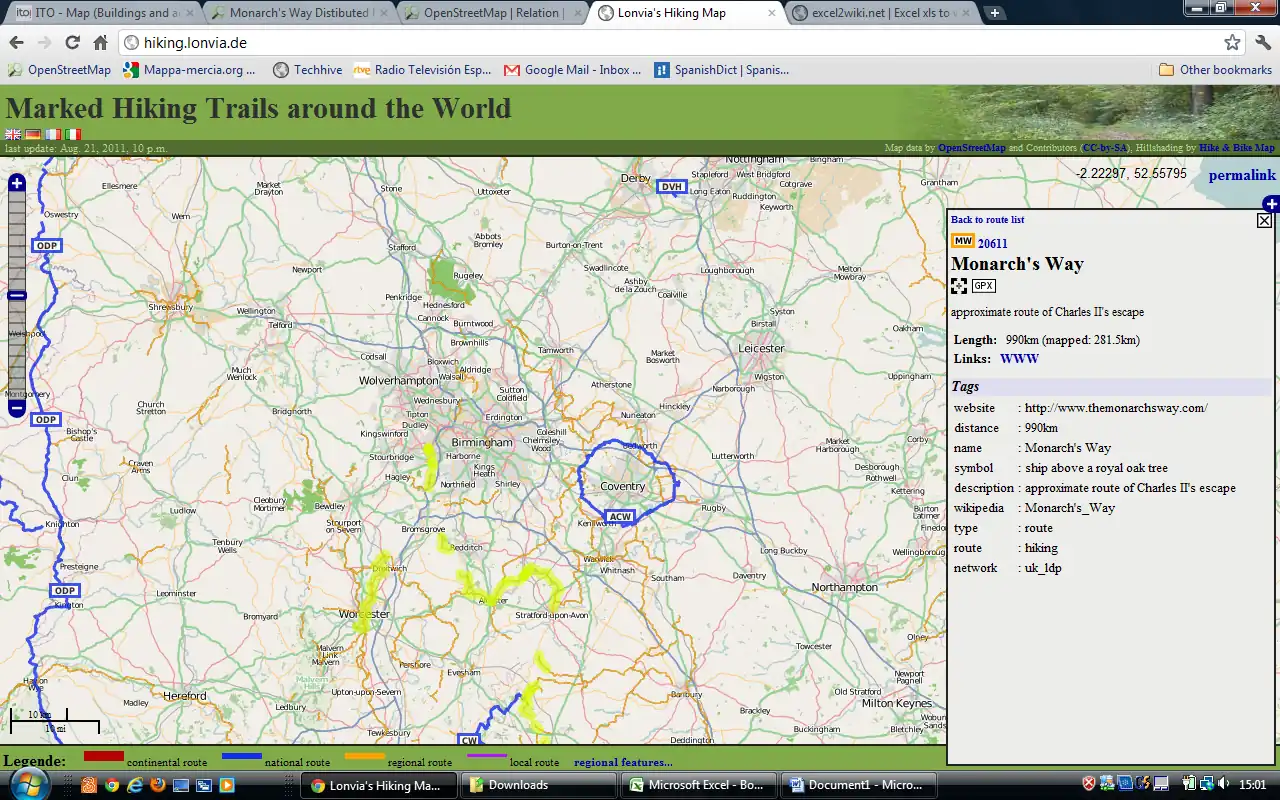Click the zoom out minus button at slider bottom
1280x800 pixels.
[x=16, y=408]
